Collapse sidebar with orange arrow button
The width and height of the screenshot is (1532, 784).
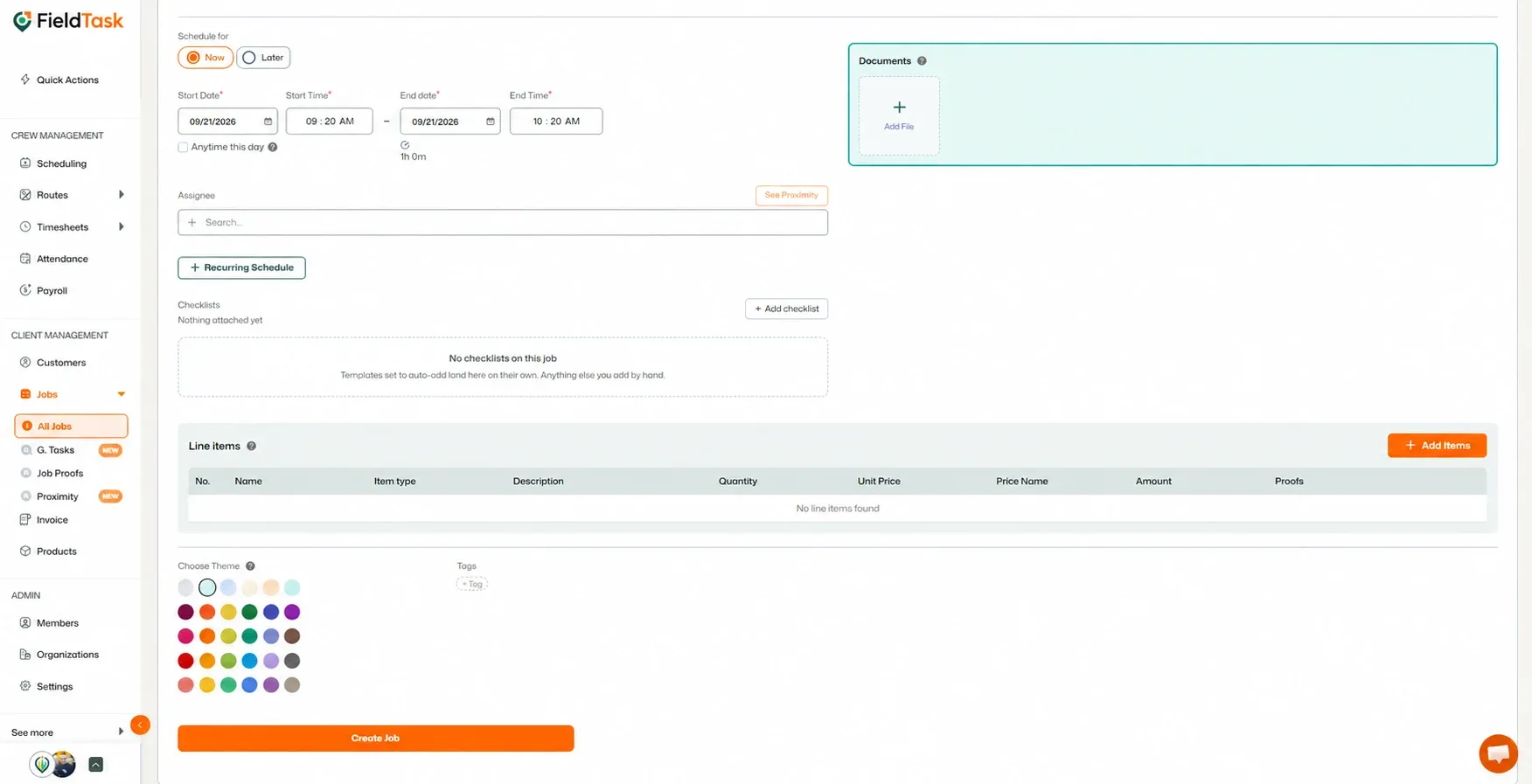coord(140,725)
